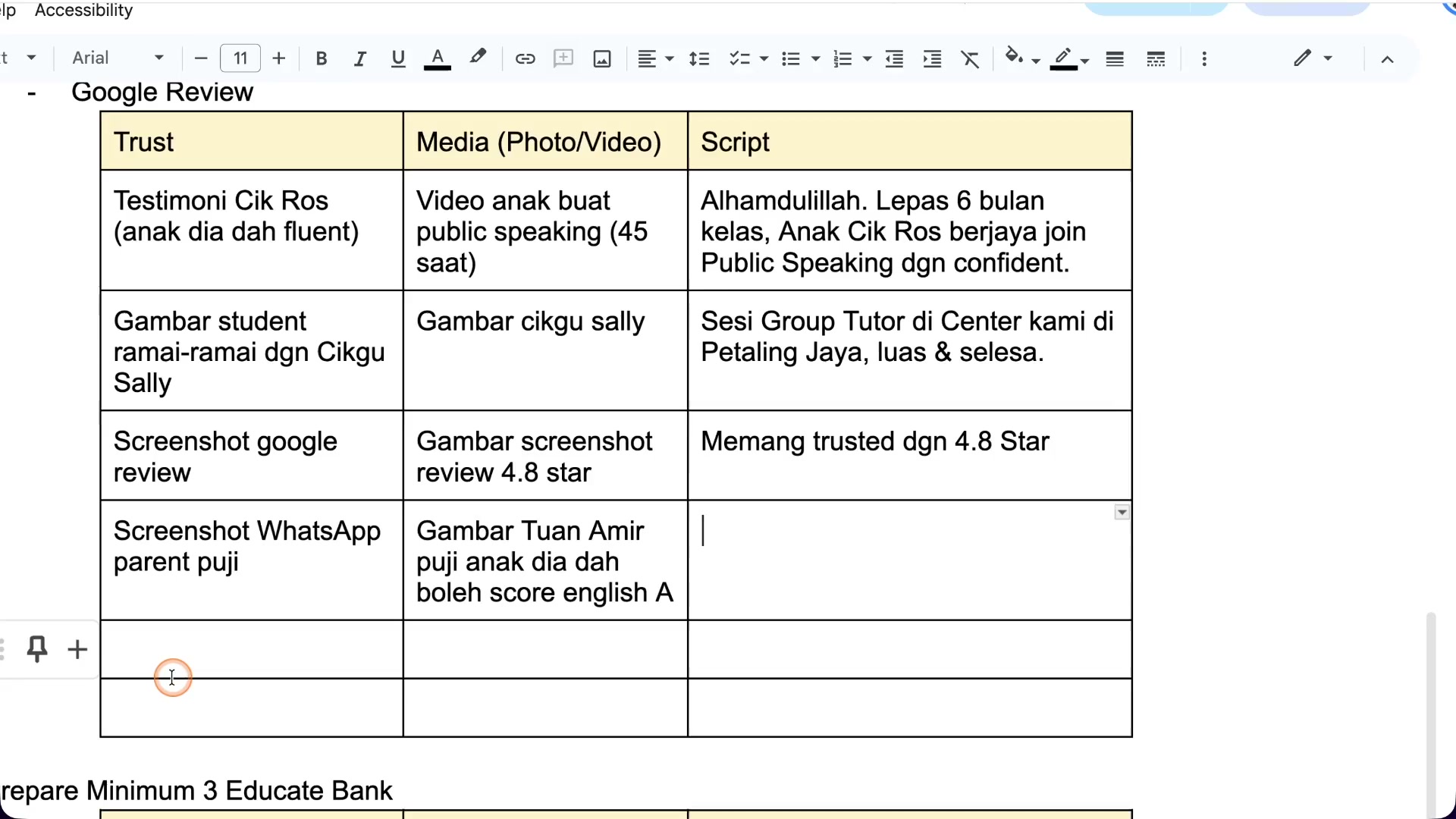Click the pin row icon beside the table

coord(36,649)
